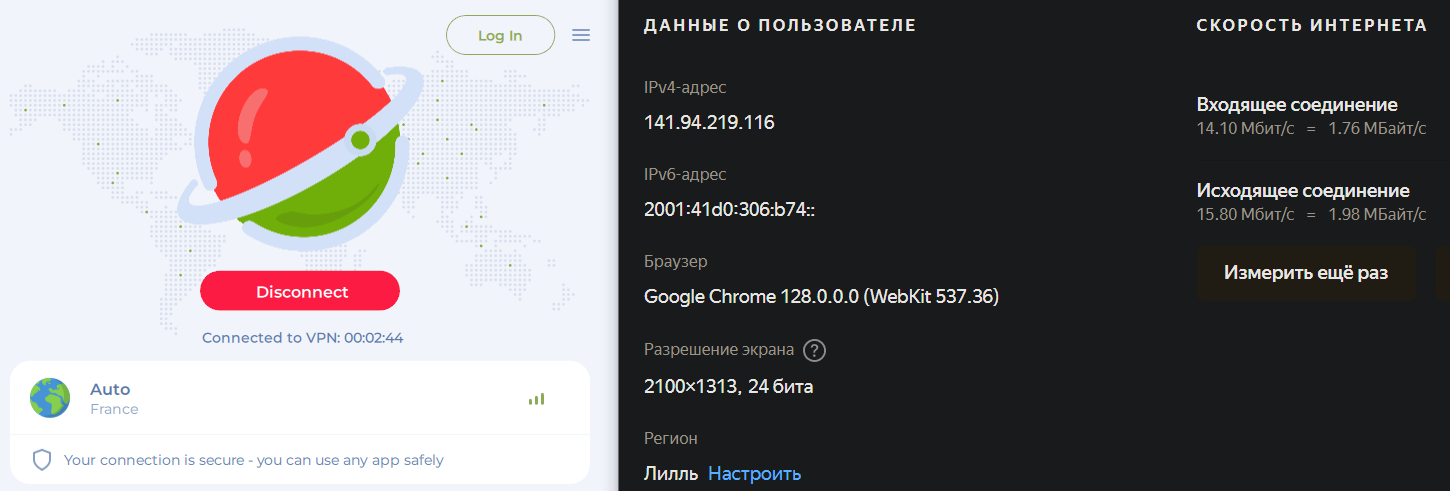Click the 15.80 Мбит/с outgoing speed value
Screen dimensions: 1450x491
(1246, 214)
